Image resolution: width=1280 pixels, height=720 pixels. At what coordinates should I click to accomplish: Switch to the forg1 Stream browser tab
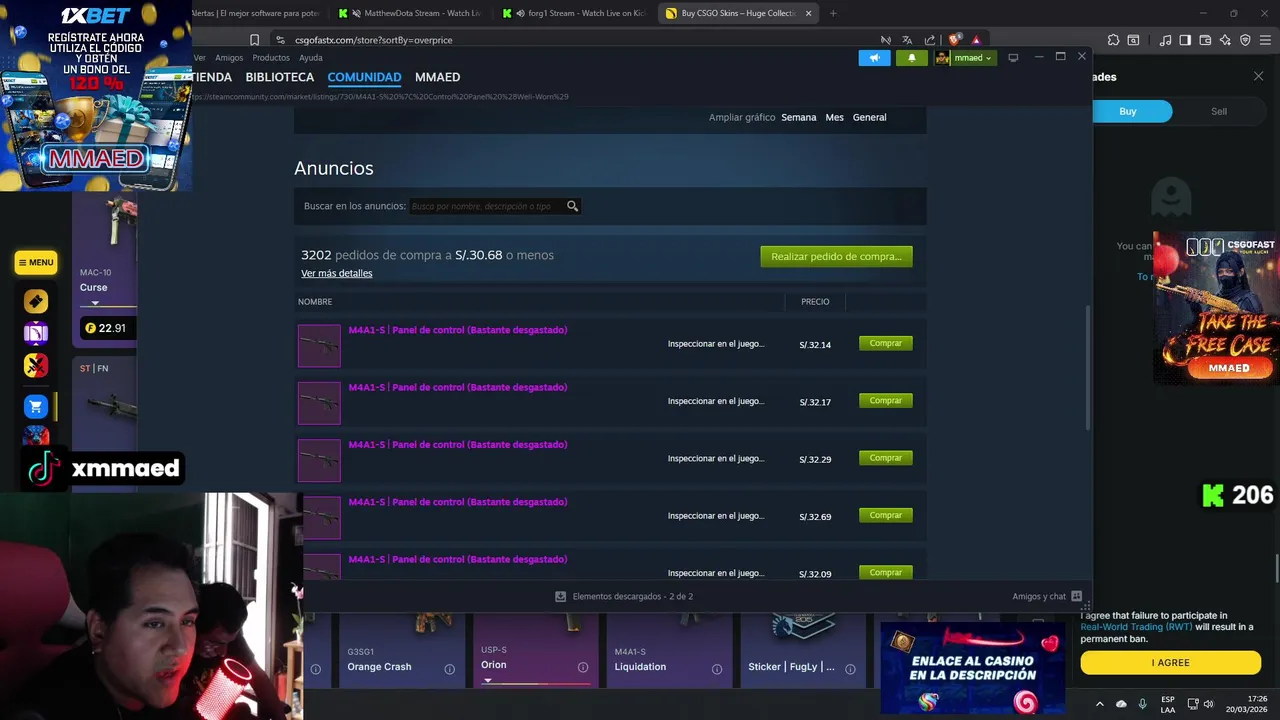577,13
